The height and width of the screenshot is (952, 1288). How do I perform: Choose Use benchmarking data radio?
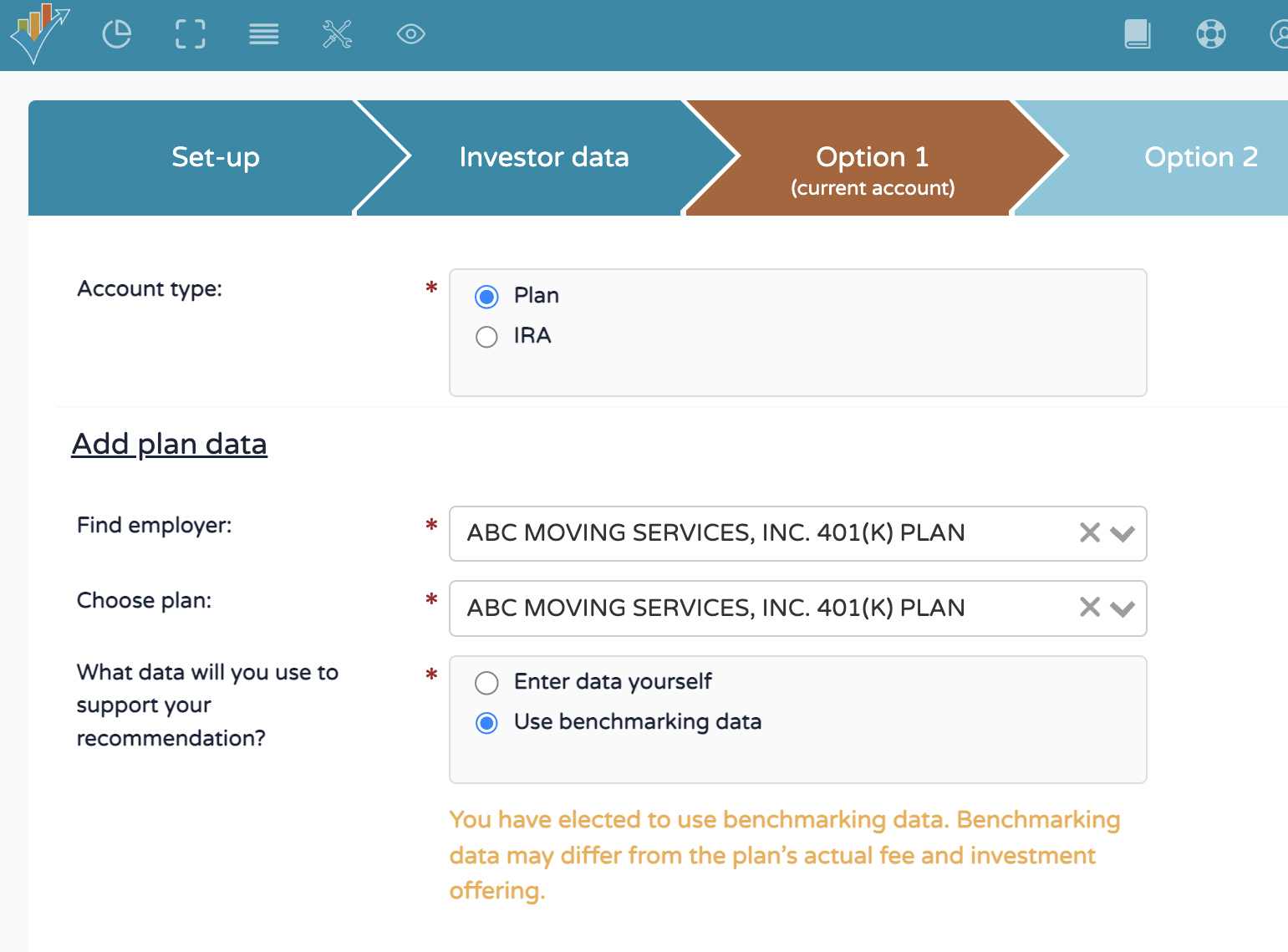[486, 723]
